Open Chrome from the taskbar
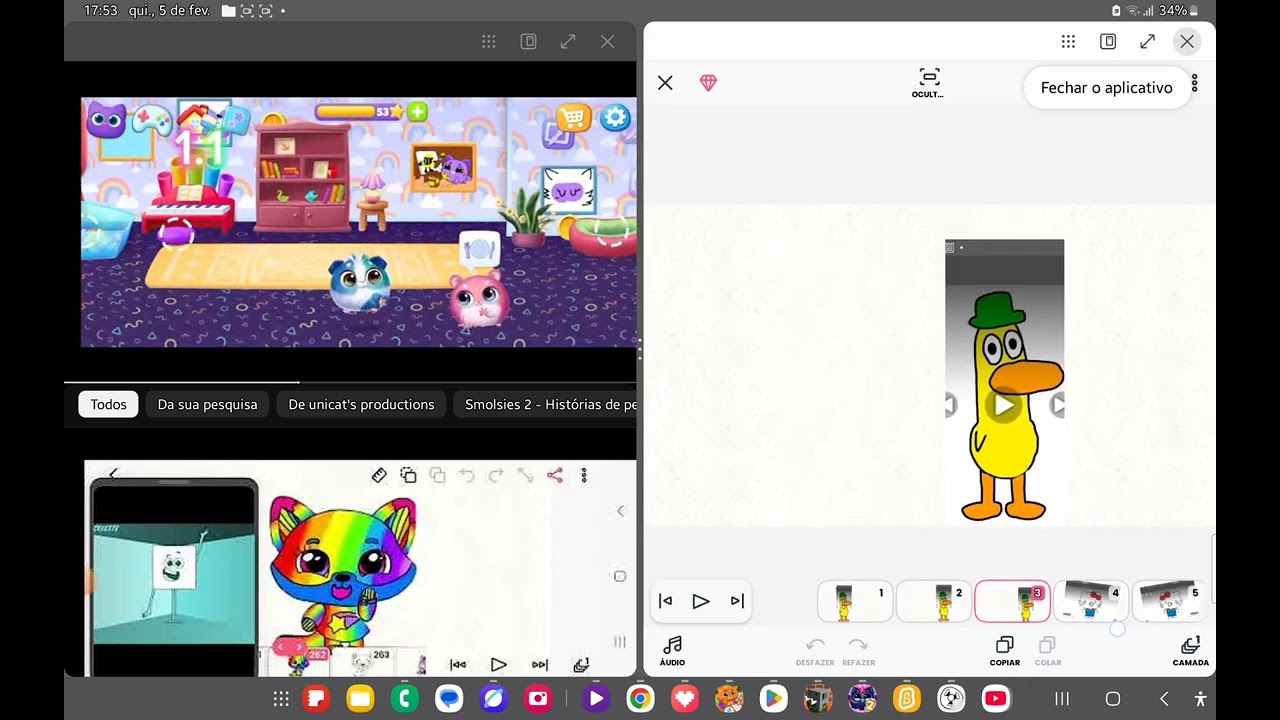This screenshot has height=720, width=1280. (x=640, y=699)
